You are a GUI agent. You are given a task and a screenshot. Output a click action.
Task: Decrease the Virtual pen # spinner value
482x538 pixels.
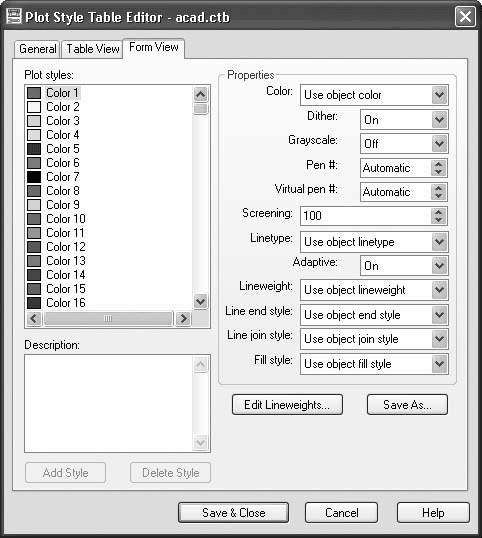(438, 196)
